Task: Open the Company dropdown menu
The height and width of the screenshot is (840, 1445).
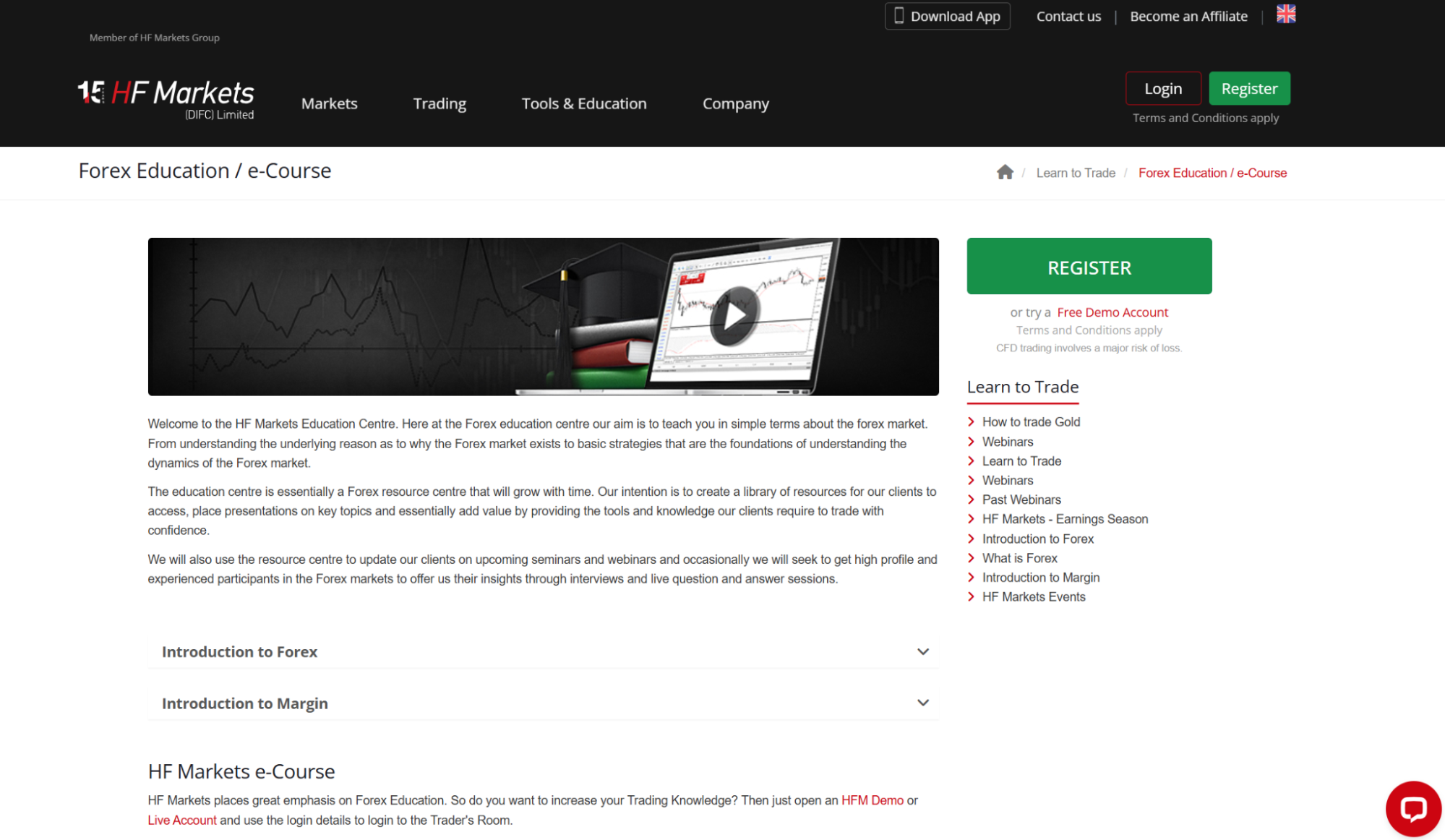Action: point(735,103)
